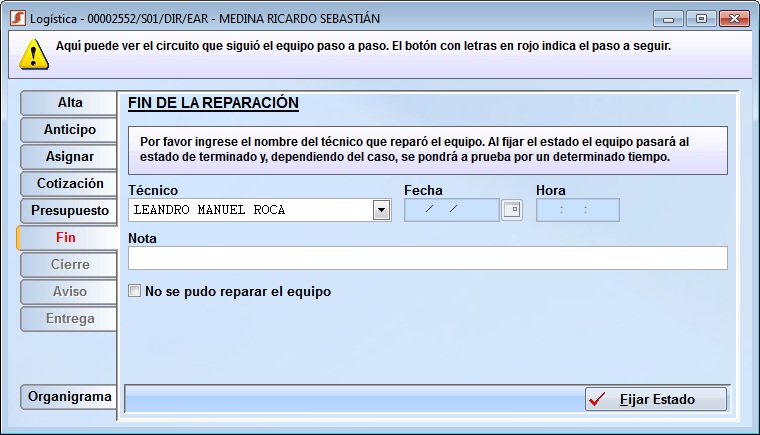Click the red checkmark on Fijar Estado

tap(598, 399)
